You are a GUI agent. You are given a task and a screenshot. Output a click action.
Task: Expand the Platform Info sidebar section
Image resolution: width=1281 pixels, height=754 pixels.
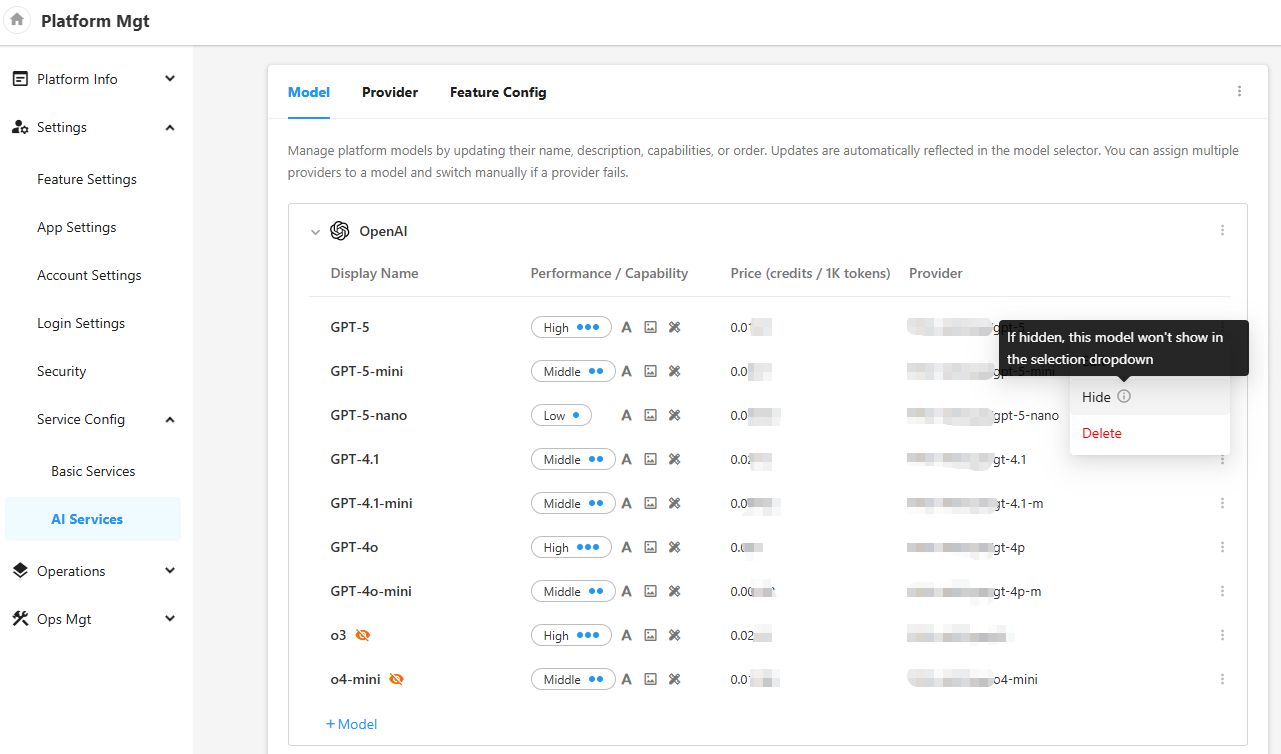pyautogui.click(x=170, y=79)
